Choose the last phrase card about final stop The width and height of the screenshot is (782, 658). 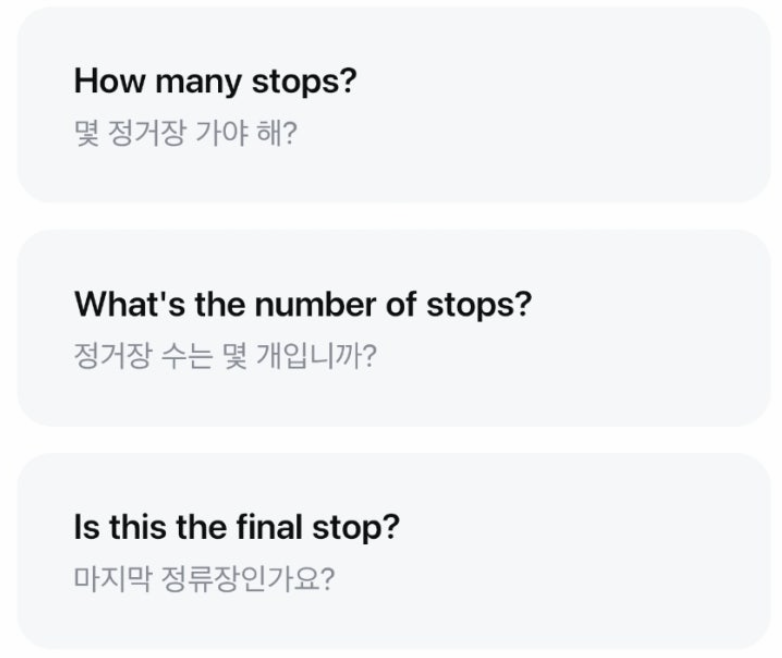tap(394, 551)
